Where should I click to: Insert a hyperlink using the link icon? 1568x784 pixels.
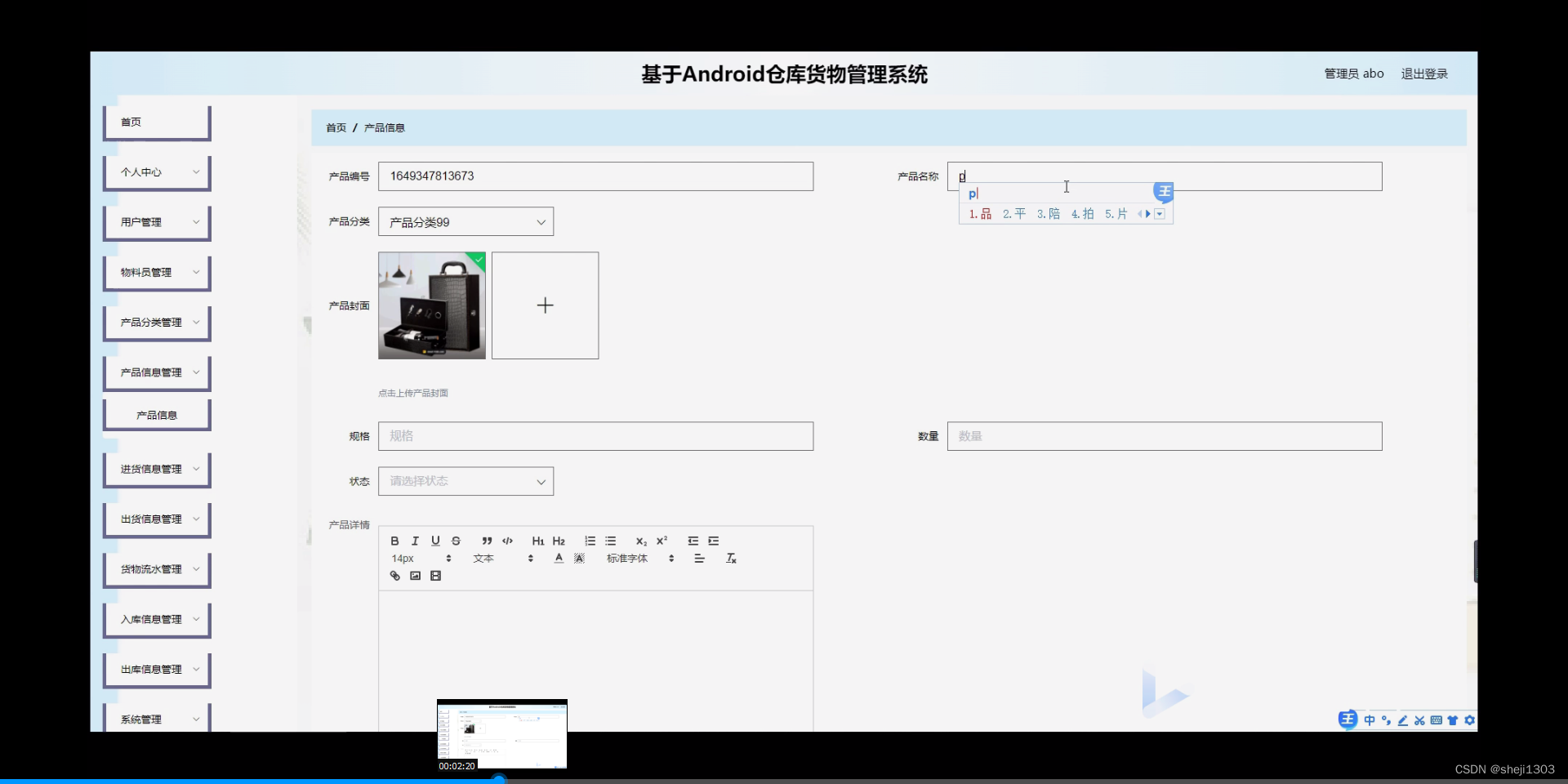click(x=394, y=576)
